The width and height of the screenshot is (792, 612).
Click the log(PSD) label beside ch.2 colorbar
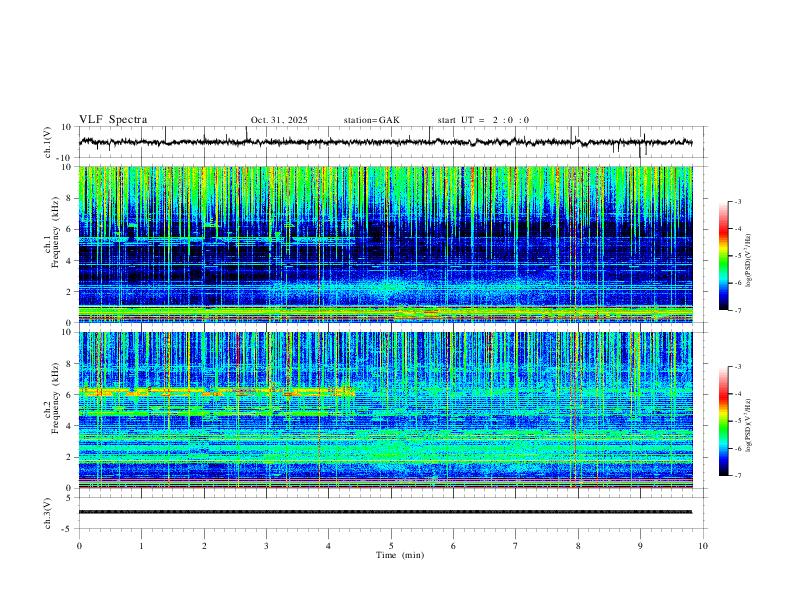tap(748, 425)
